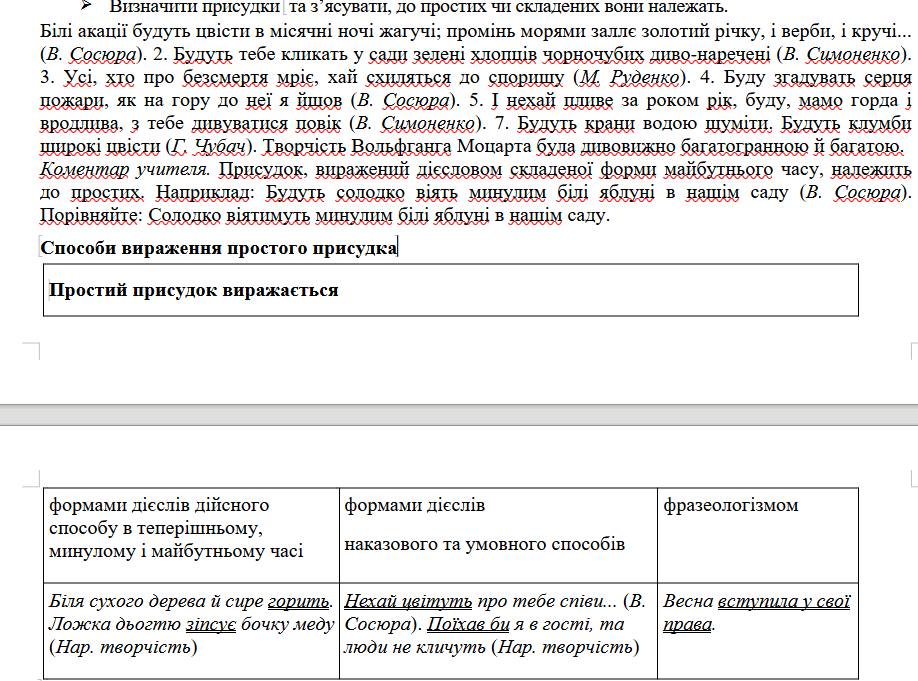The image size is (918, 681).
Task: Click italic text 'Коментар учителя'
Action: pyautogui.click(x=125, y=170)
